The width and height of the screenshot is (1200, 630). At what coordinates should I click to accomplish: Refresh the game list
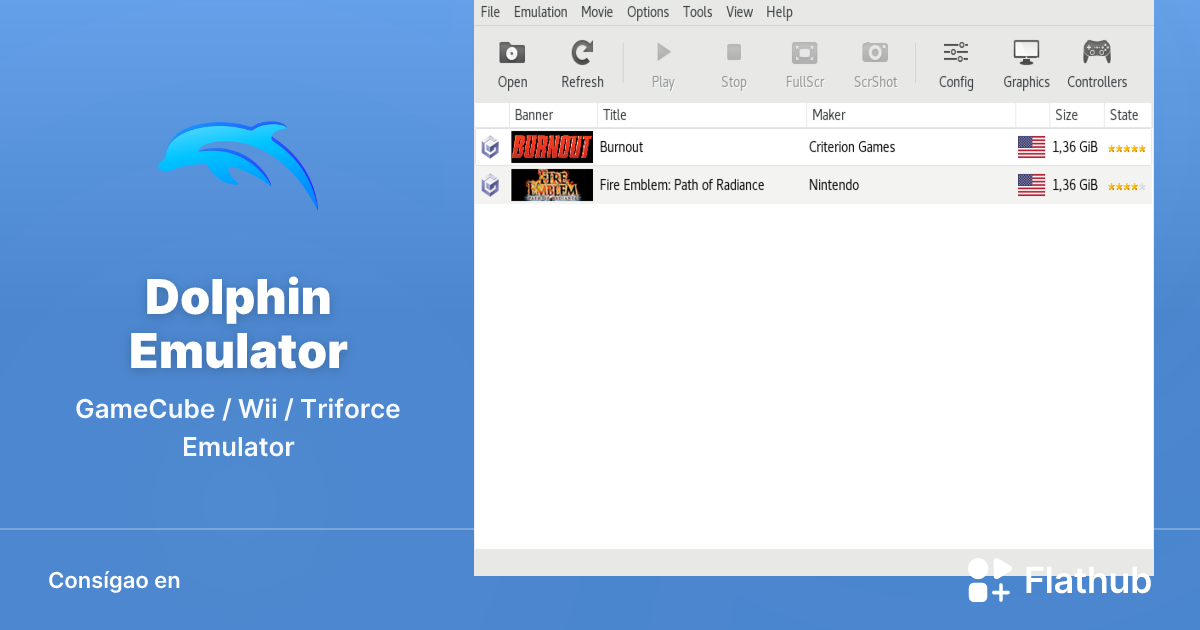coord(582,54)
